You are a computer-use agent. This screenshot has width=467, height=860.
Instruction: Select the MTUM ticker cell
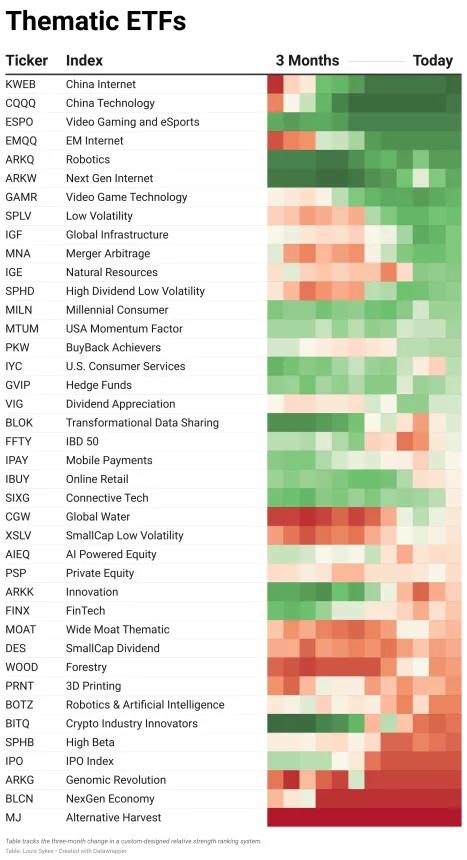[21, 329]
